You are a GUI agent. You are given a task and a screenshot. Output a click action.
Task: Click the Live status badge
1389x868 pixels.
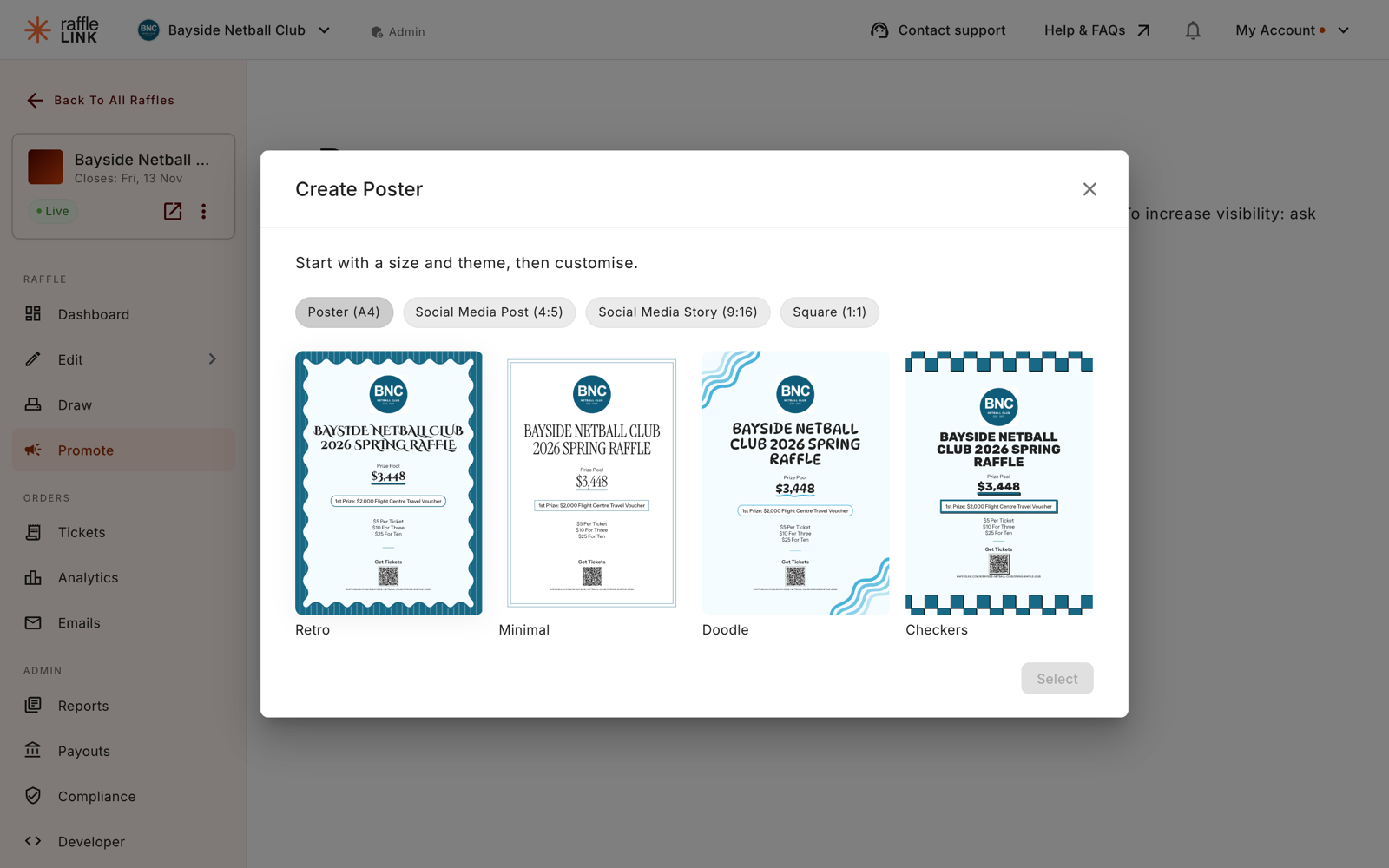point(53,211)
